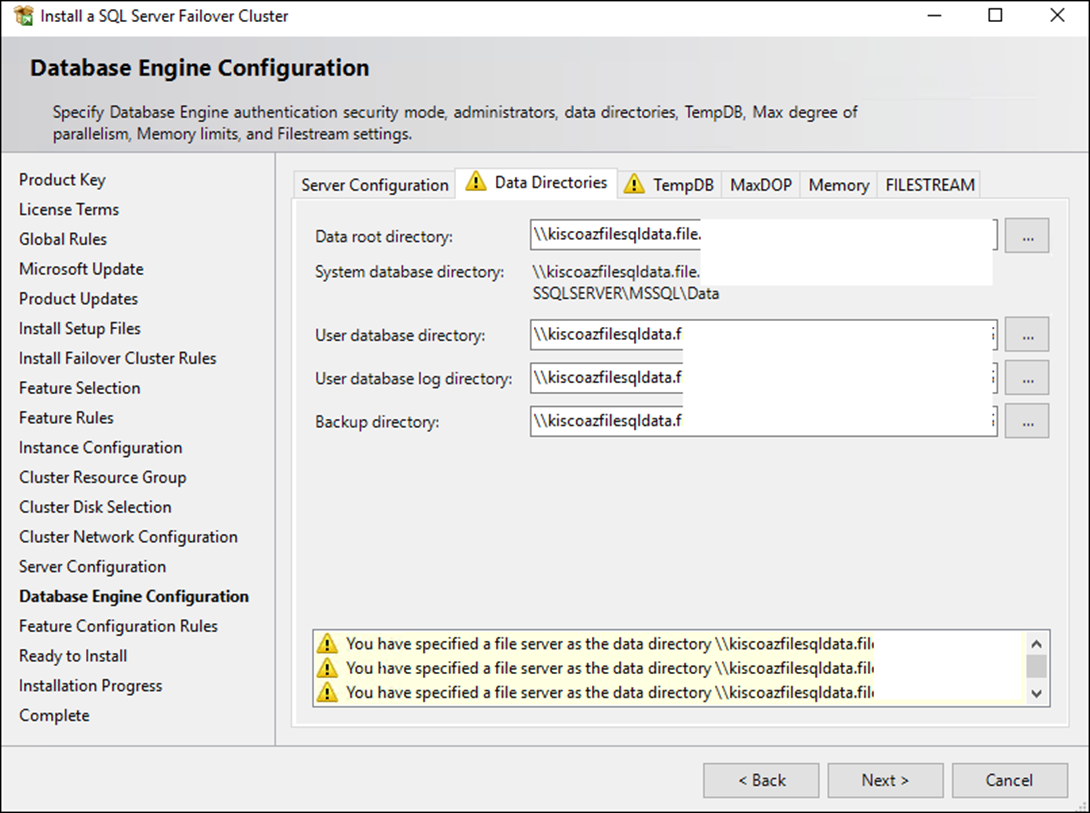Browse for User database log directory
Image resolution: width=1090 pixels, height=813 pixels.
(x=1027, y=378)
